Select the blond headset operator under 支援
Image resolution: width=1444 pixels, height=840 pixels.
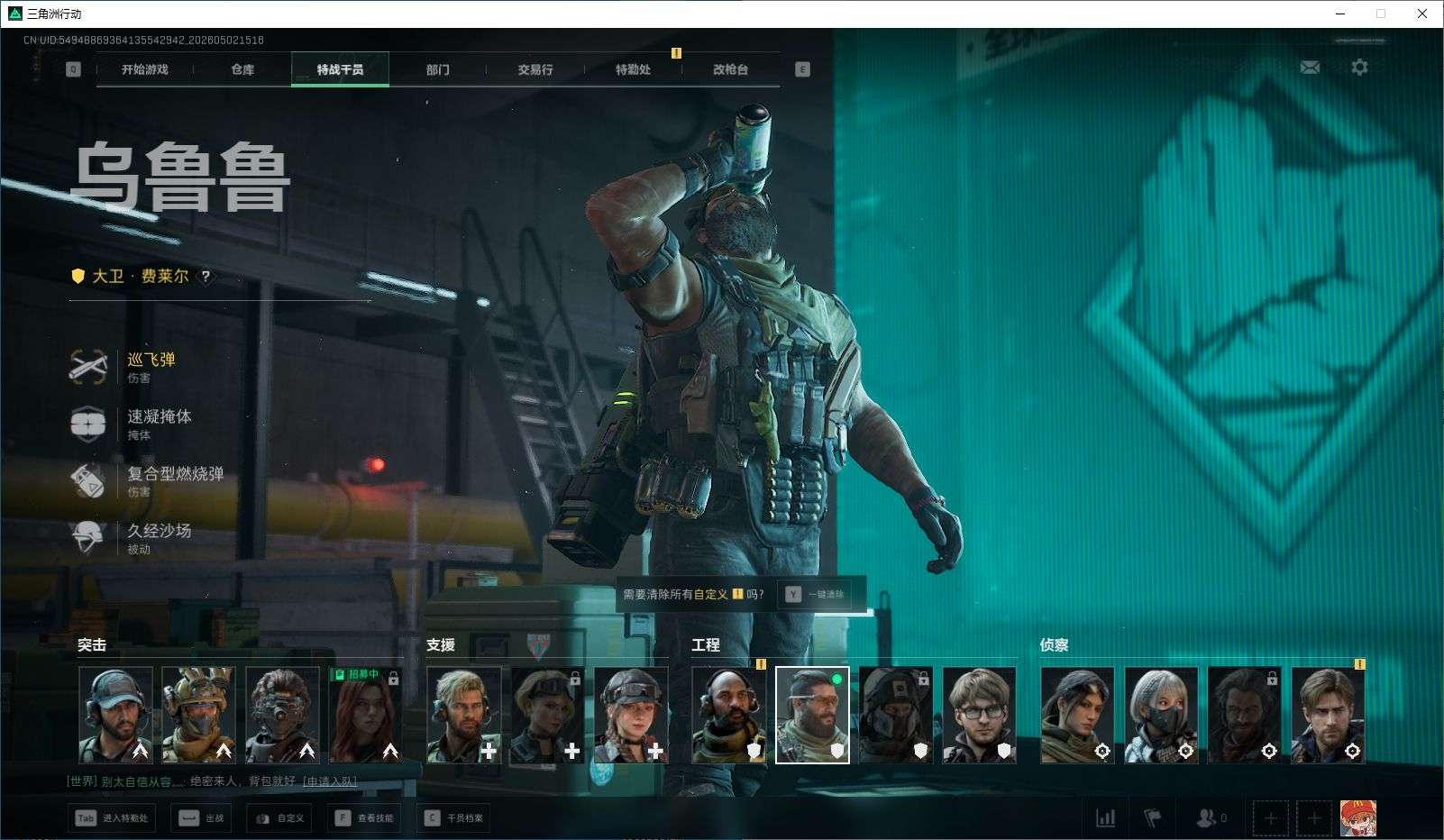(x=464, y=716)
